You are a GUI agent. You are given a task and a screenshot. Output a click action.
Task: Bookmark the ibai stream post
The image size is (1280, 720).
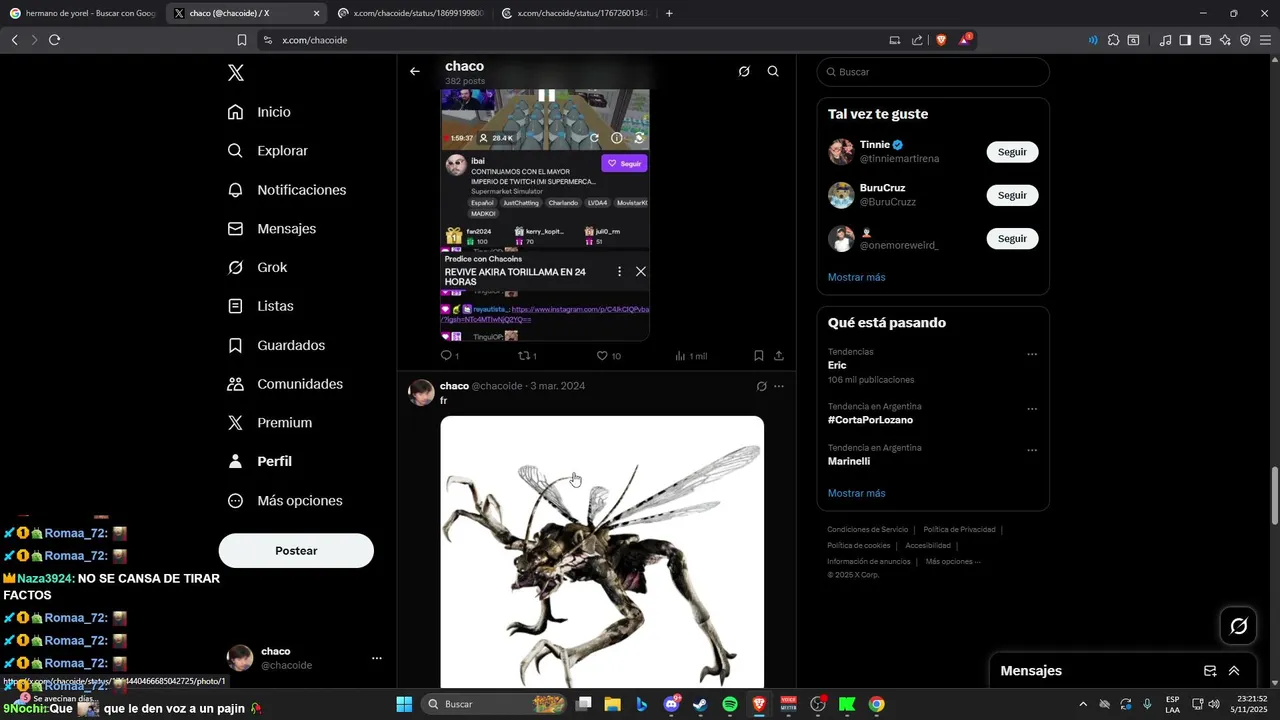pyautogui.click(x=759, y=355)
